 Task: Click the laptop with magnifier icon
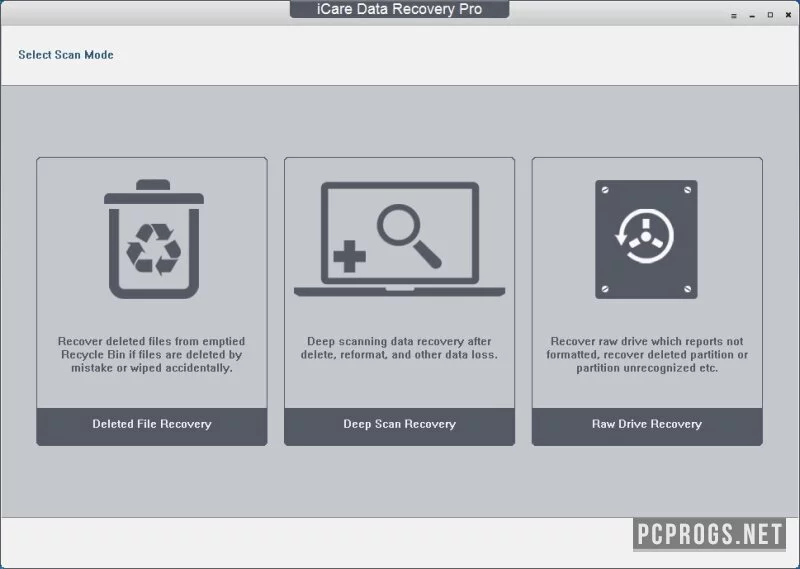click(399, 239)
